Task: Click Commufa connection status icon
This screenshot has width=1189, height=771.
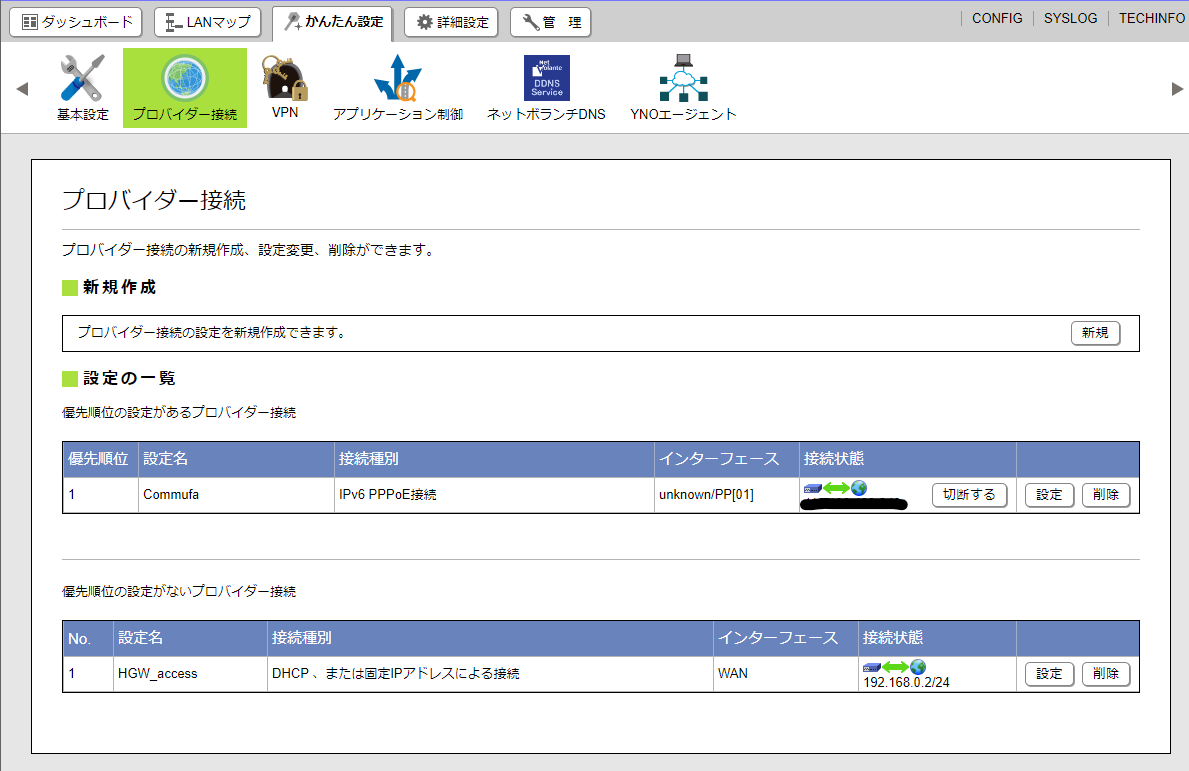Action: coord(835,488)
